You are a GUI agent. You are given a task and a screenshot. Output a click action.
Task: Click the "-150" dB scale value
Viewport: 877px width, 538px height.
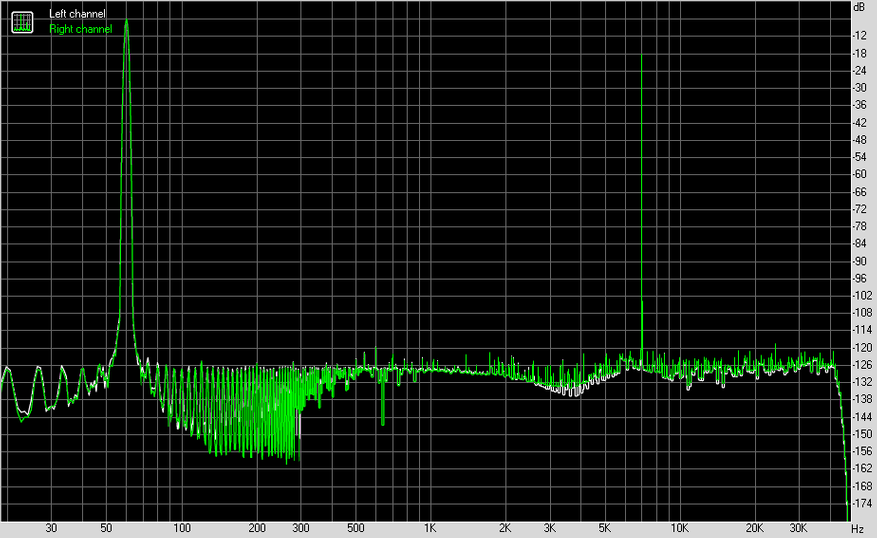pos(861,434)
